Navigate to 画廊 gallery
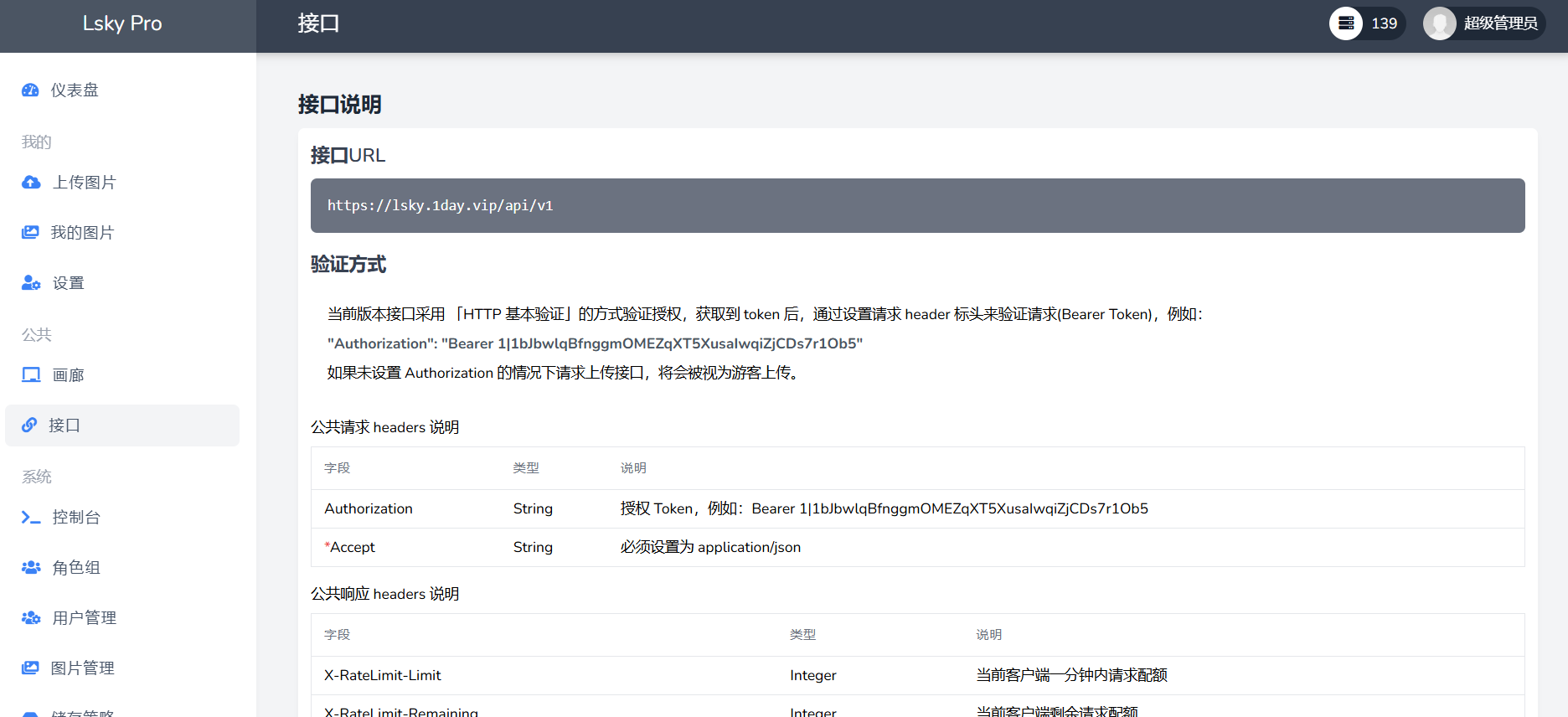The width and height of the screenshot is (1568, 717). pyautogui.click(x=122, y=375)
